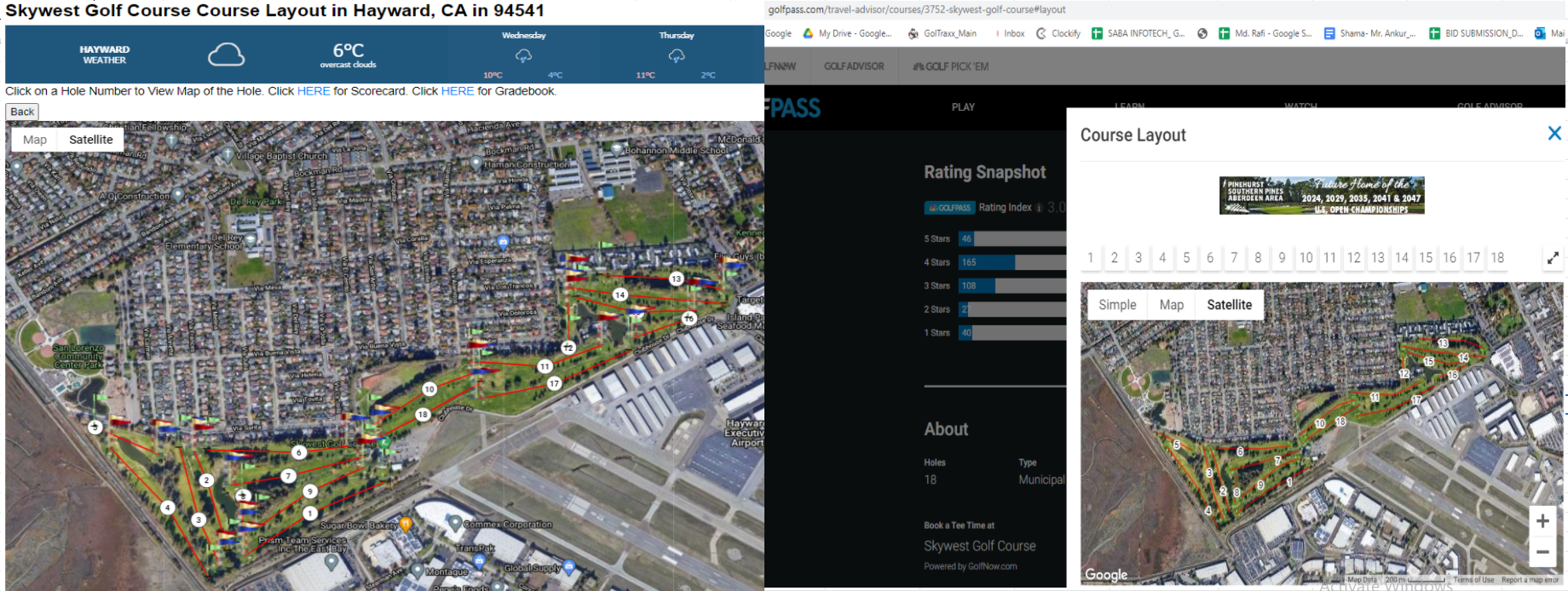Open the Inbox bookmark
The image size is (1568, 591).
[x=1012, y=33]
